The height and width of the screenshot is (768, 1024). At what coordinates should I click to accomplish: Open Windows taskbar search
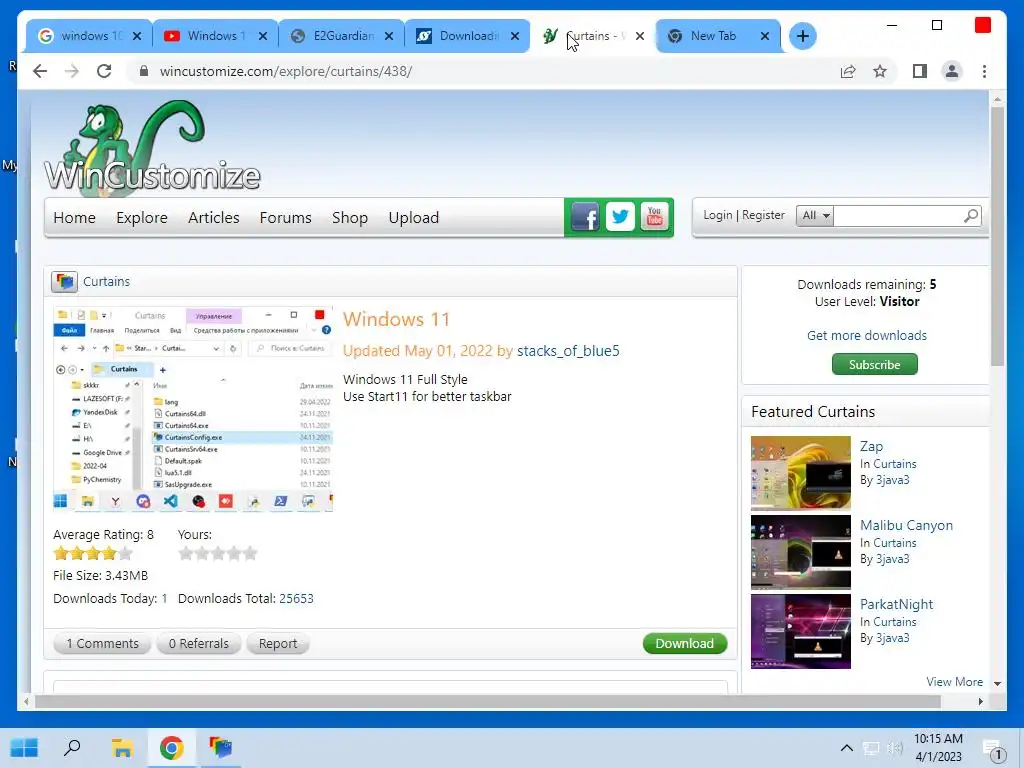pos(72,748)
